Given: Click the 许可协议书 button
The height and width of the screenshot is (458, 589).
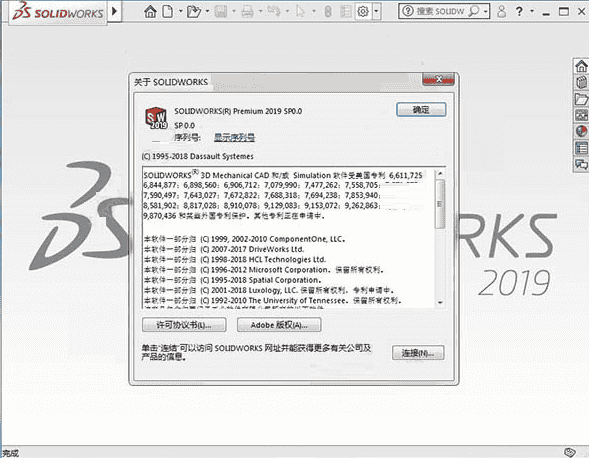Looking at the screenshot, I should point(184,325).
